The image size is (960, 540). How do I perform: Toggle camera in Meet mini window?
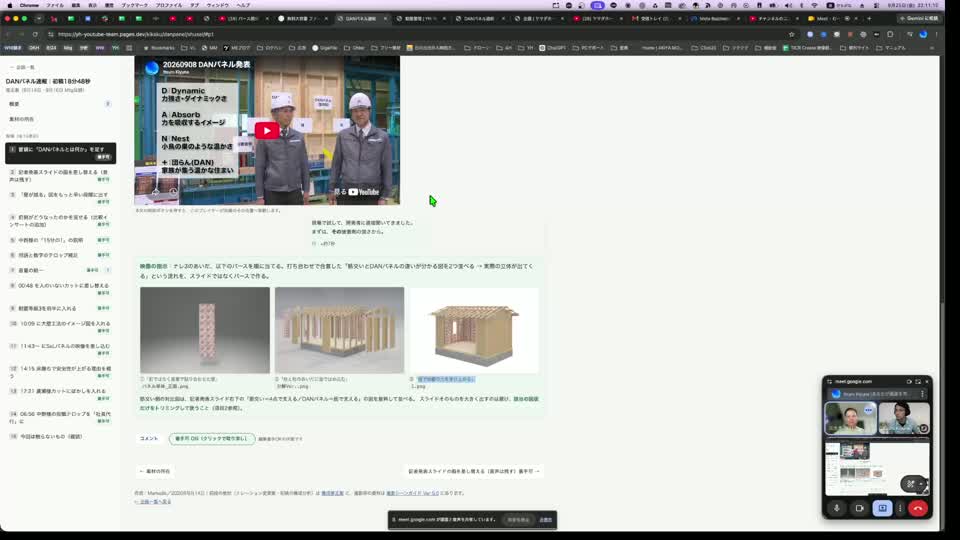click(859, 508)
